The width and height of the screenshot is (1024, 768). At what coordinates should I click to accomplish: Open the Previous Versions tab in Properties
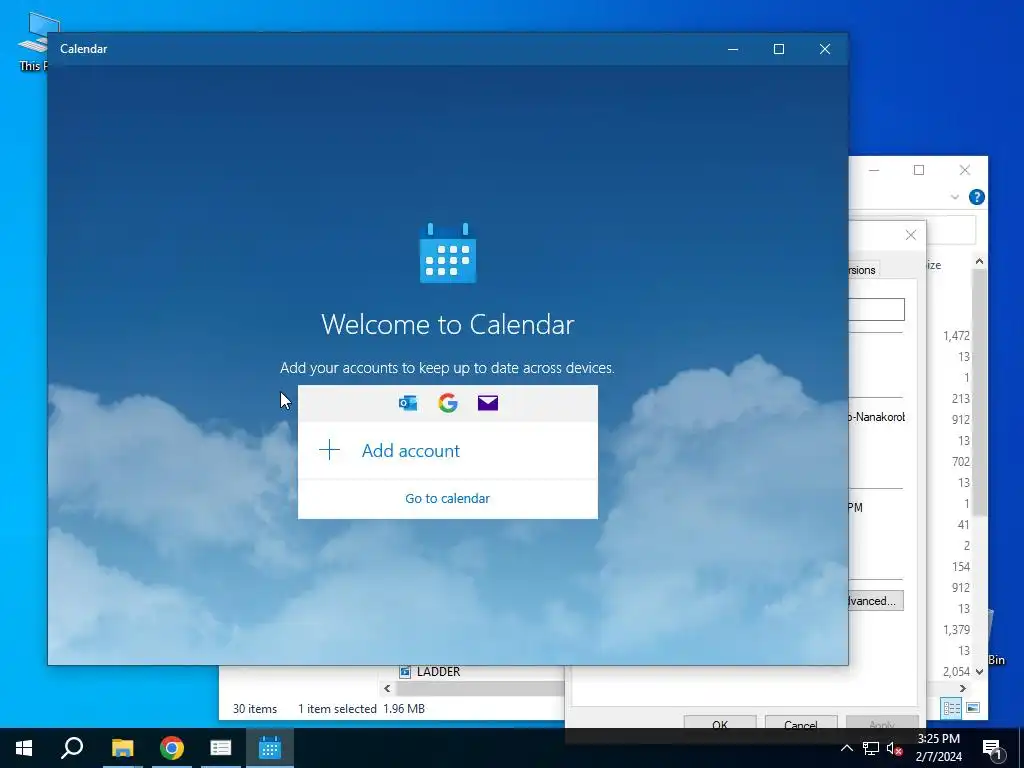click(862, 270)
